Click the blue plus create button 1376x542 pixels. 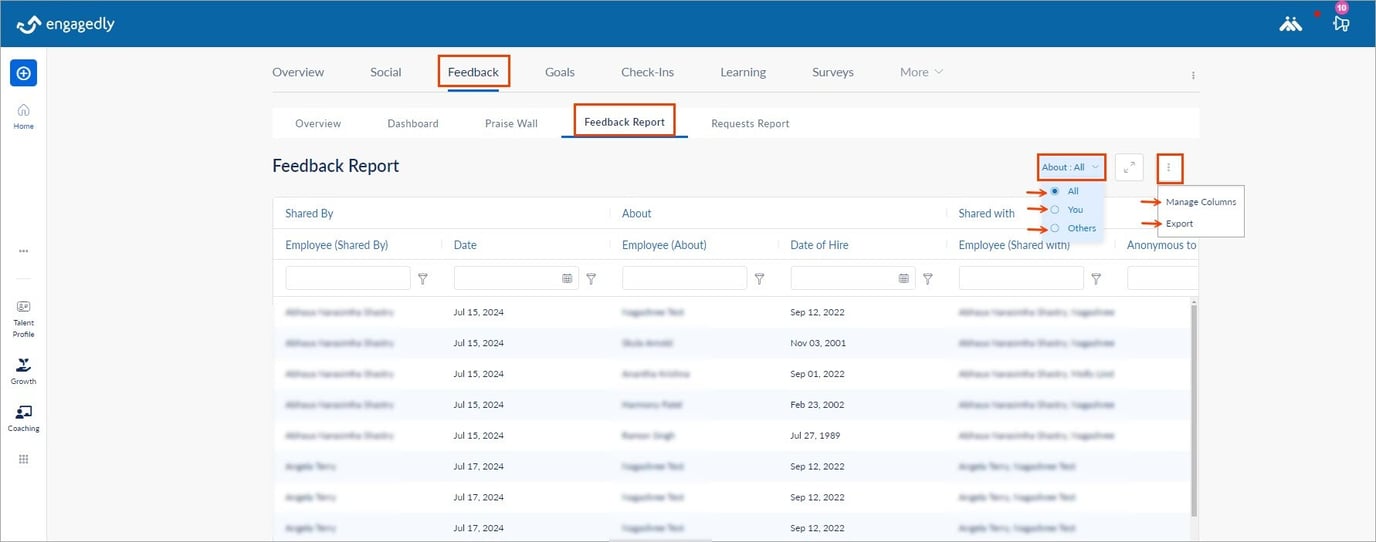[x=24, y=72]
